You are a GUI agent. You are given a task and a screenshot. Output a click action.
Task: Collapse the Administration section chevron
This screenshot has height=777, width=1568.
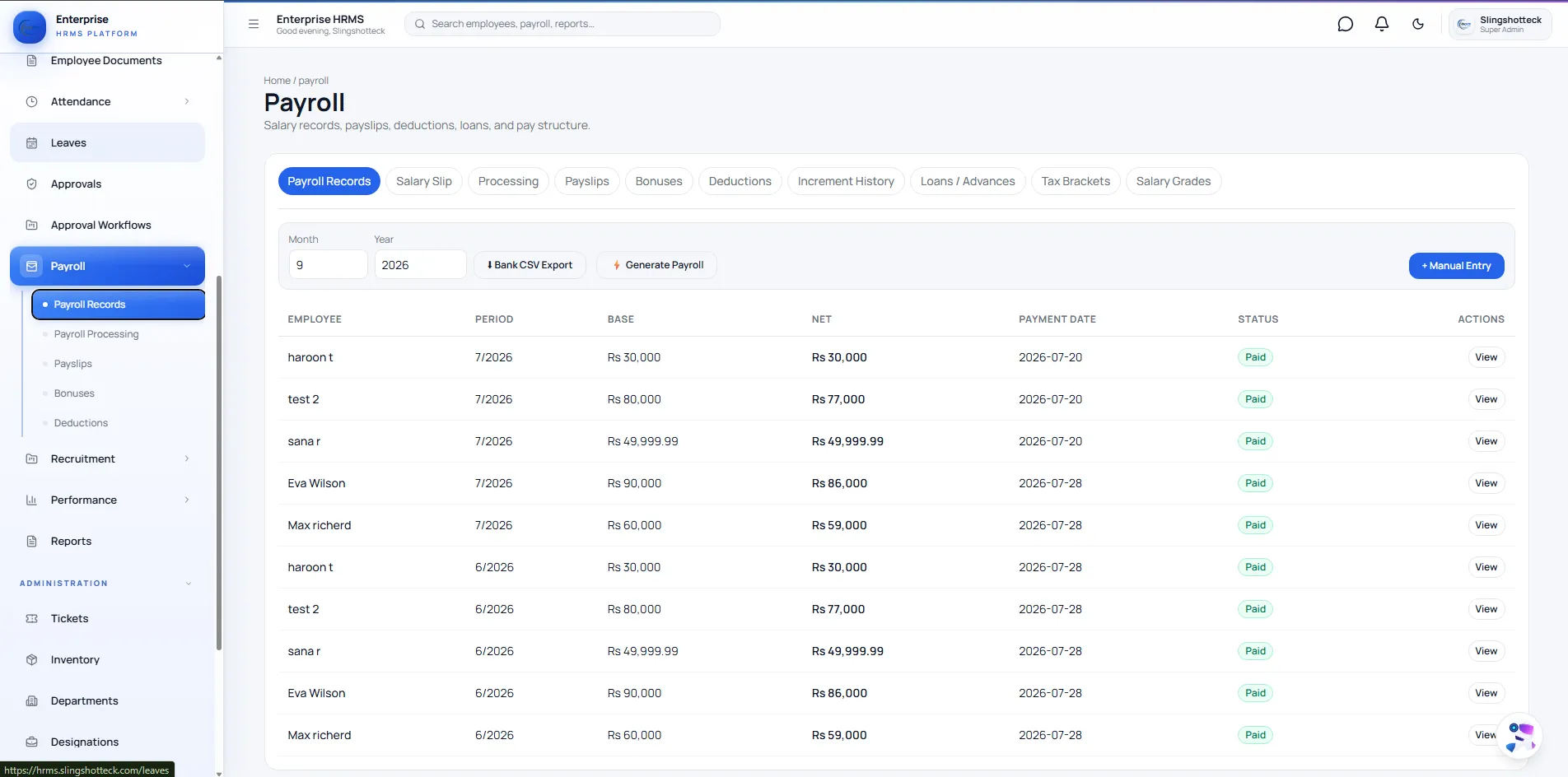click(x=189, y=584)
